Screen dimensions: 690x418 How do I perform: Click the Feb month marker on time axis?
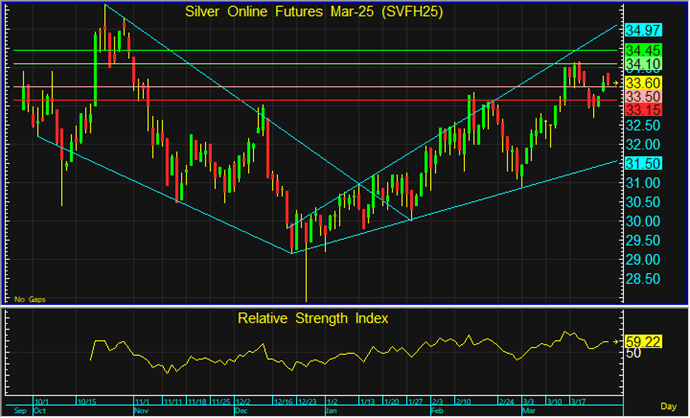(x=437, y=410)
